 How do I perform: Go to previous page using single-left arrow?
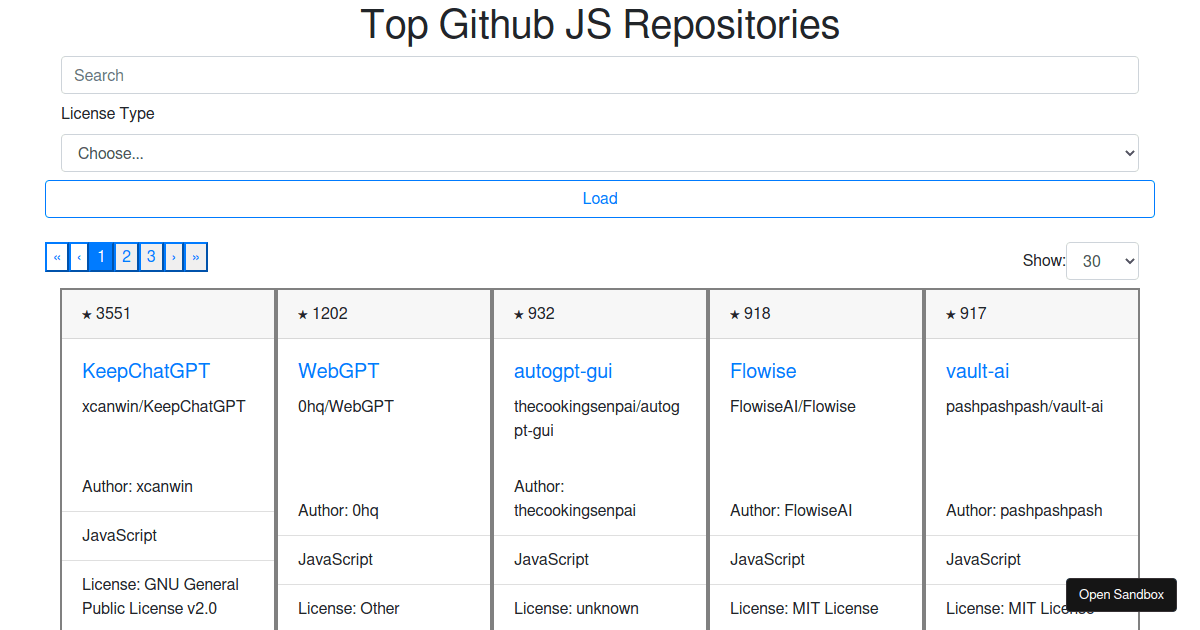click(x=79, y=257)
